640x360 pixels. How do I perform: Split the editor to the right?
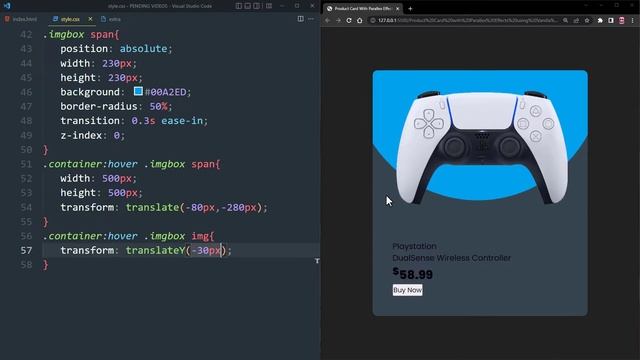coord(300,19)
